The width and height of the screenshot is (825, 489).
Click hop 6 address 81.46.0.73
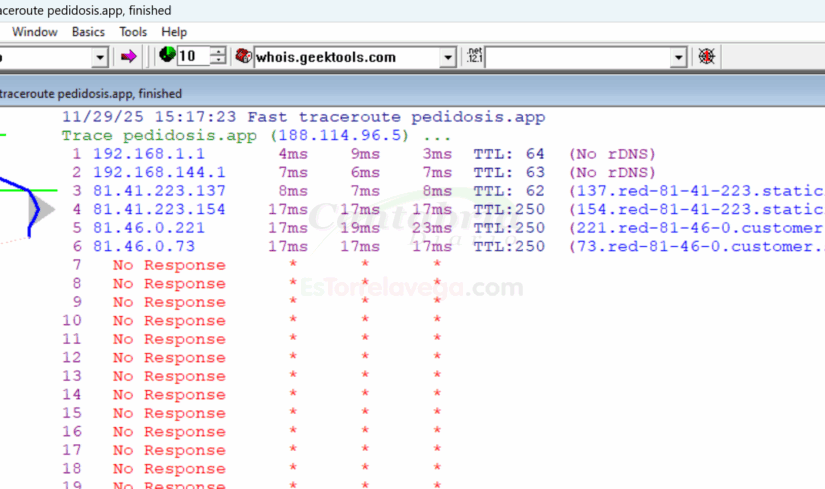(x=144, y=246)
